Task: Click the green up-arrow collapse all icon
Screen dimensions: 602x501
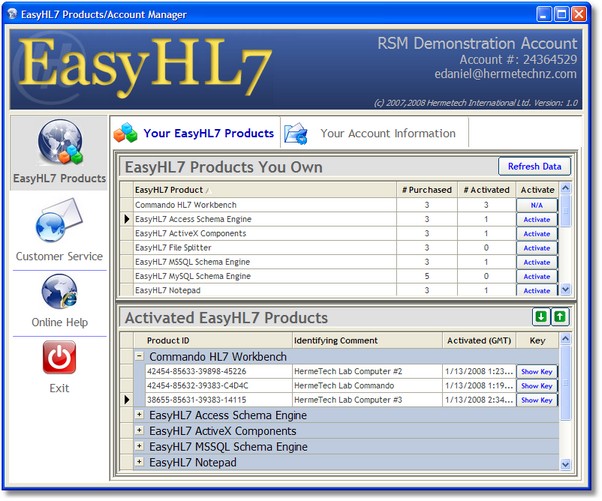Action: 560,317
